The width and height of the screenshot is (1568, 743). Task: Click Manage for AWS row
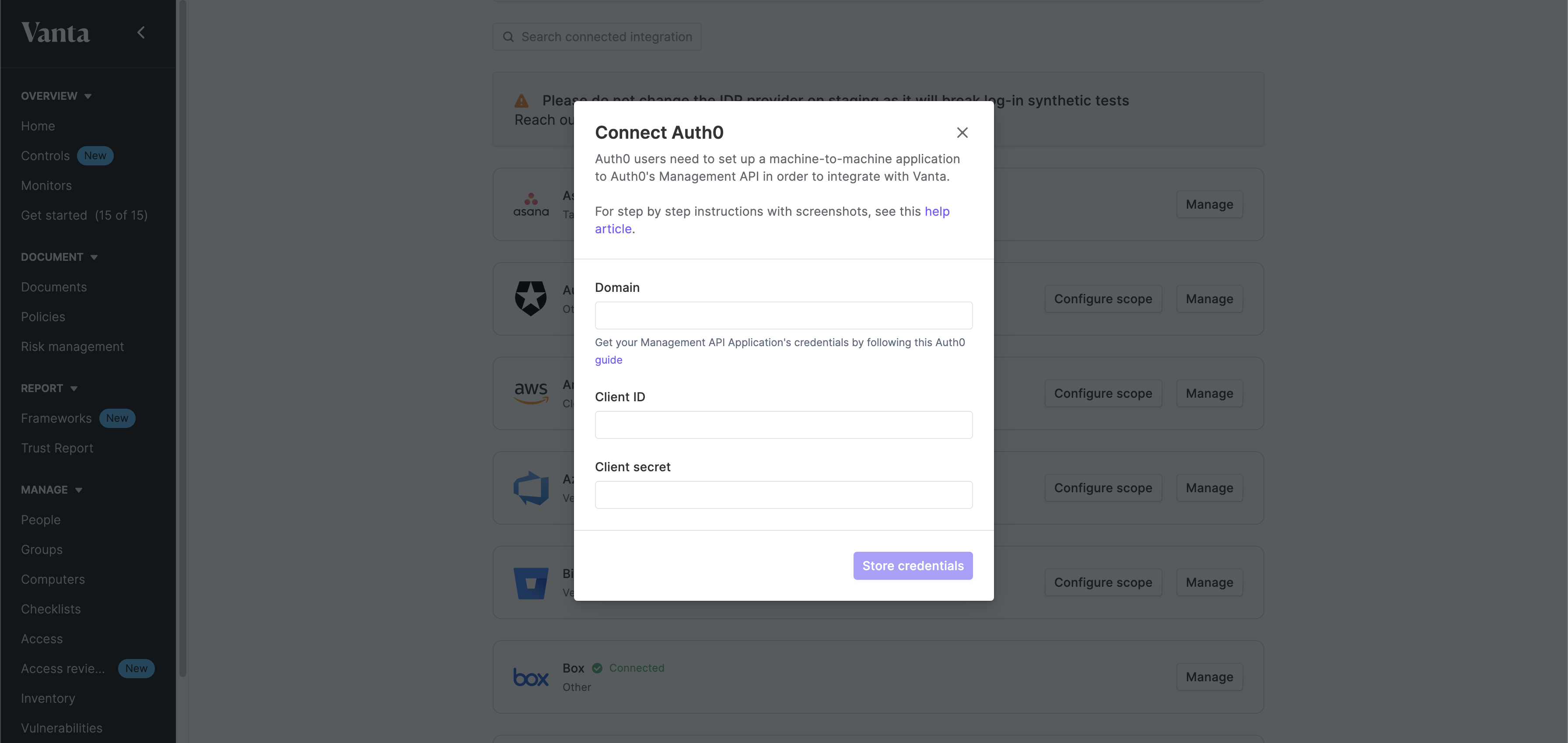click(1209, 393)
